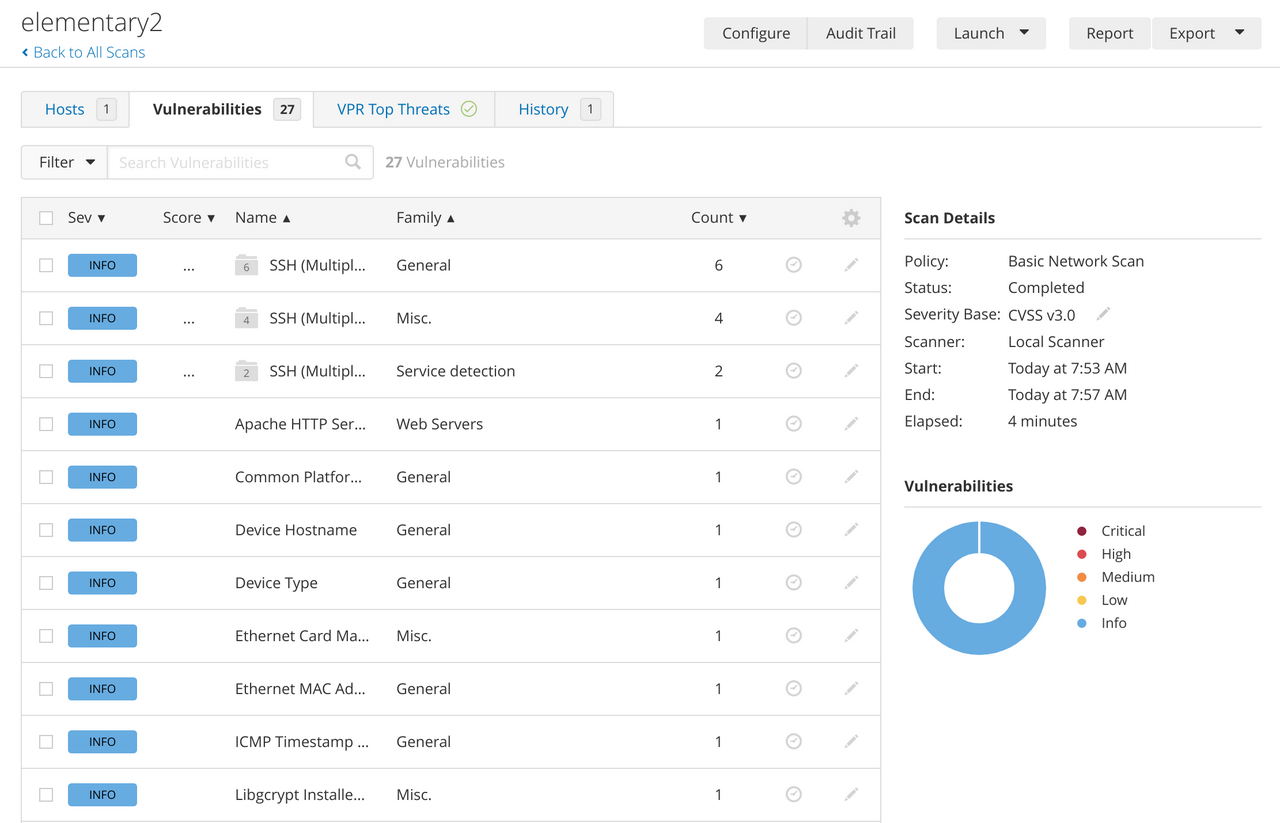Check the box for Ethernet Card Manufacturer row

46,636
